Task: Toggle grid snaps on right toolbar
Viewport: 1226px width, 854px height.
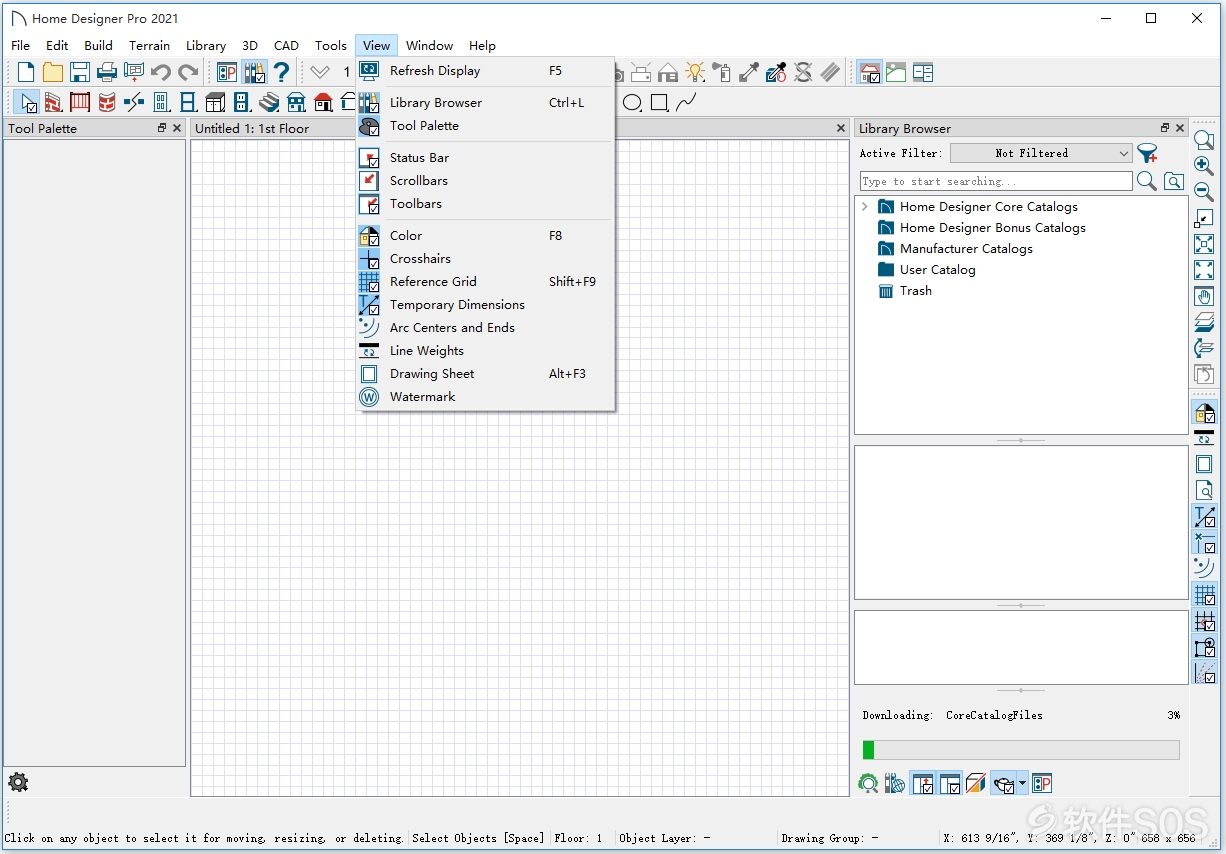Action: (x=1204, y=621)
